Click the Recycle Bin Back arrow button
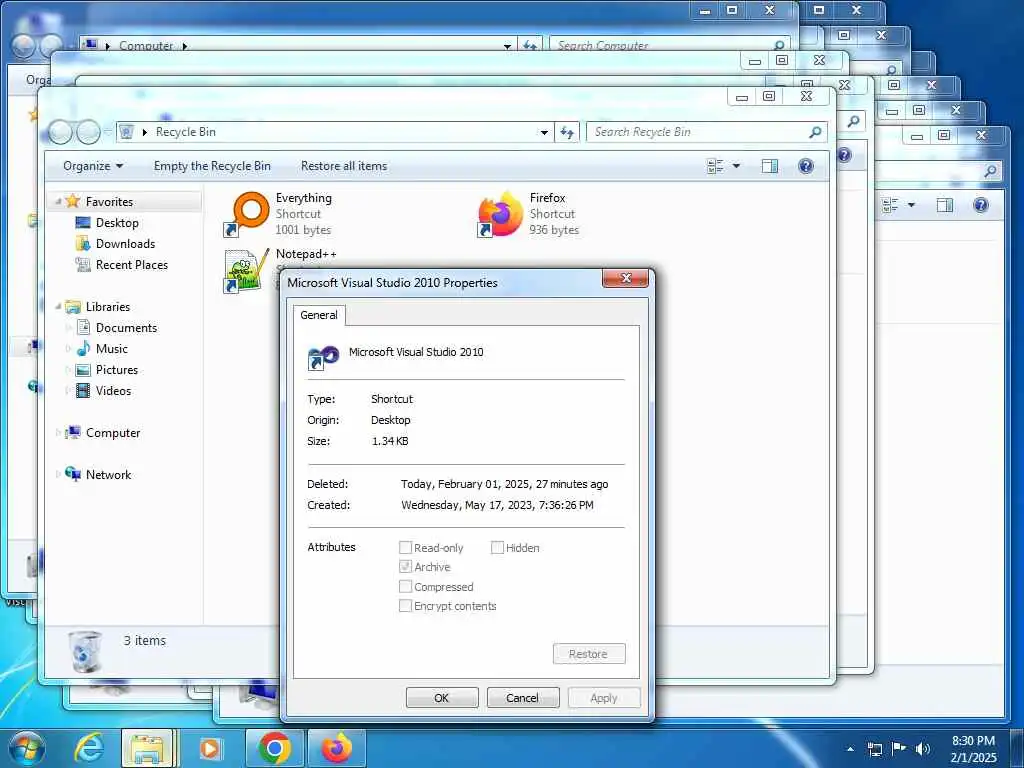This screenshot has width=1024, height=768. coord(60,132)
